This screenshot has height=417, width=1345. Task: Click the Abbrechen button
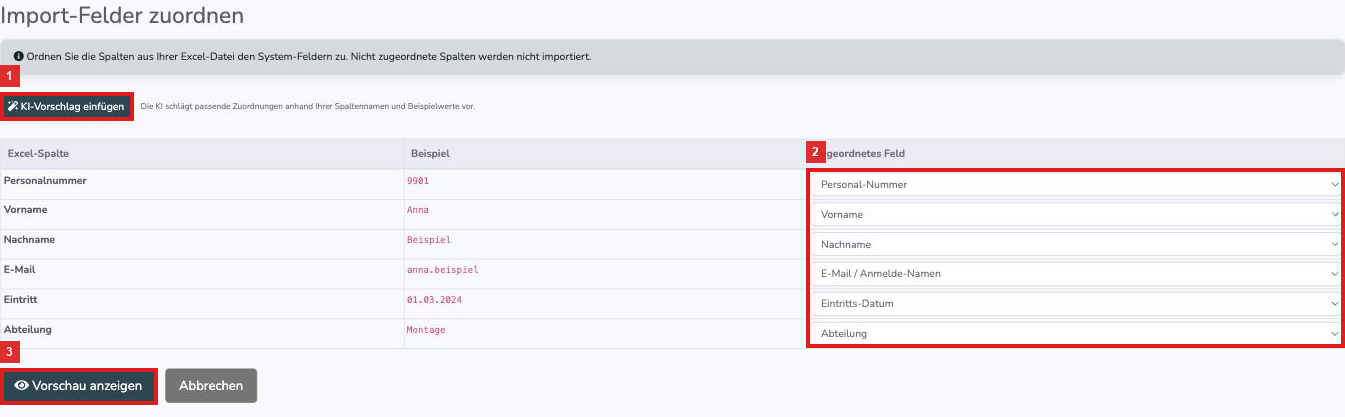point(211,385)
